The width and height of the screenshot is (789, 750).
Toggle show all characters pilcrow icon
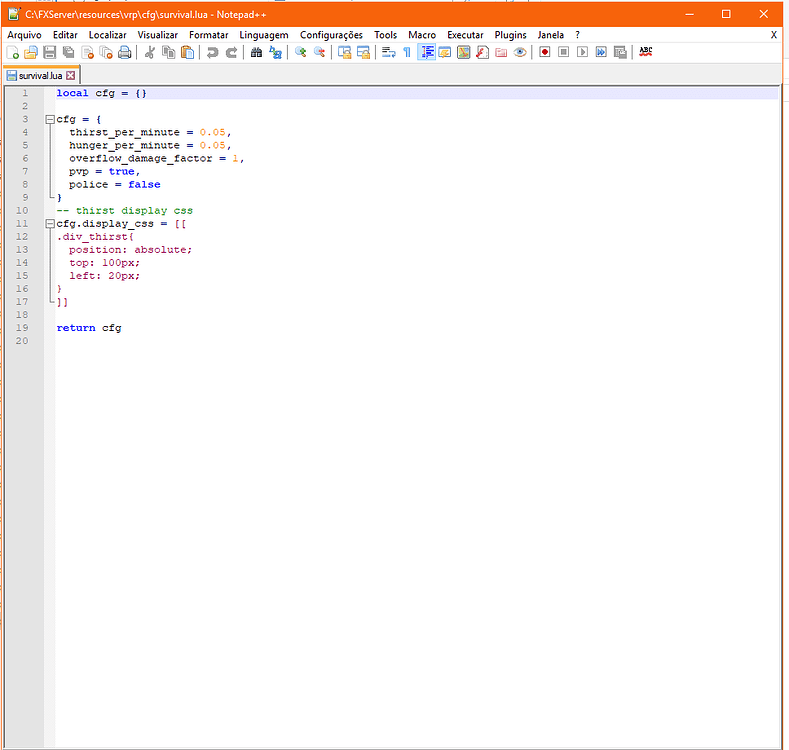tap(407, 53)
